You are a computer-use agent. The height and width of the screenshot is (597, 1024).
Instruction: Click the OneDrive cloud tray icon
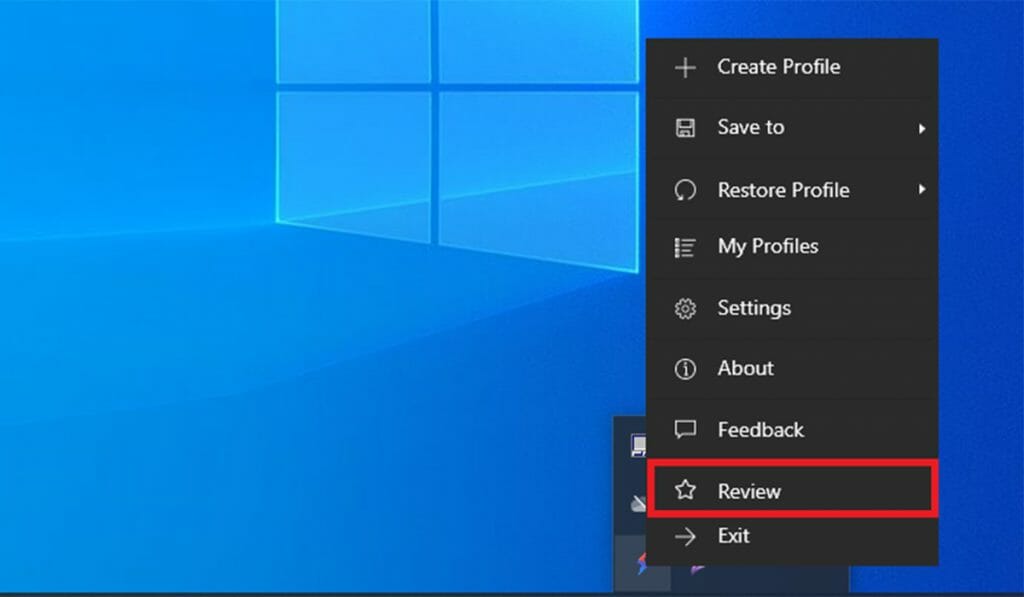638,504
